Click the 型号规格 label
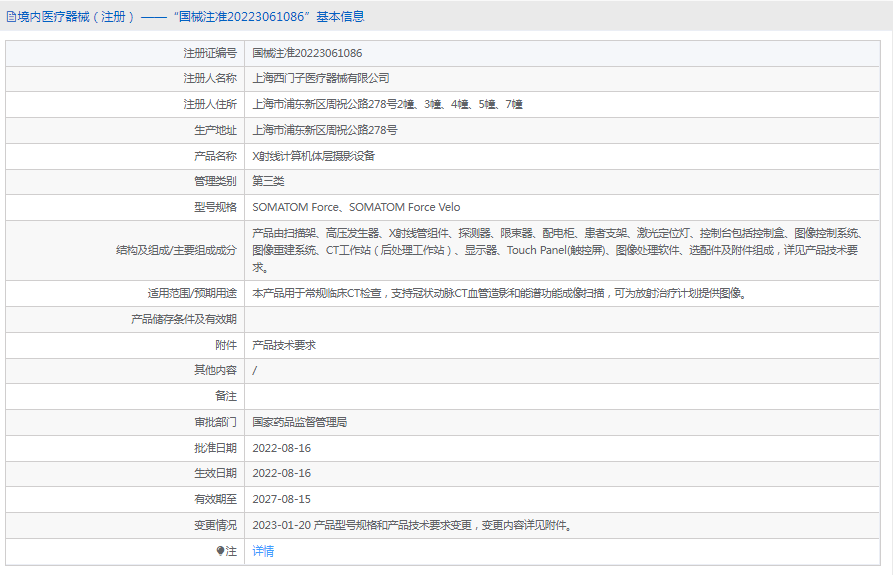The height and width of the screenshot is (575, 893). [215, 207]
